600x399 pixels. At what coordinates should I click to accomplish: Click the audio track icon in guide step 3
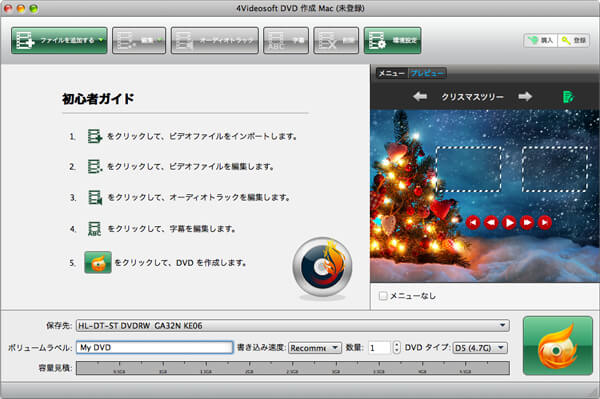(95, 197)
